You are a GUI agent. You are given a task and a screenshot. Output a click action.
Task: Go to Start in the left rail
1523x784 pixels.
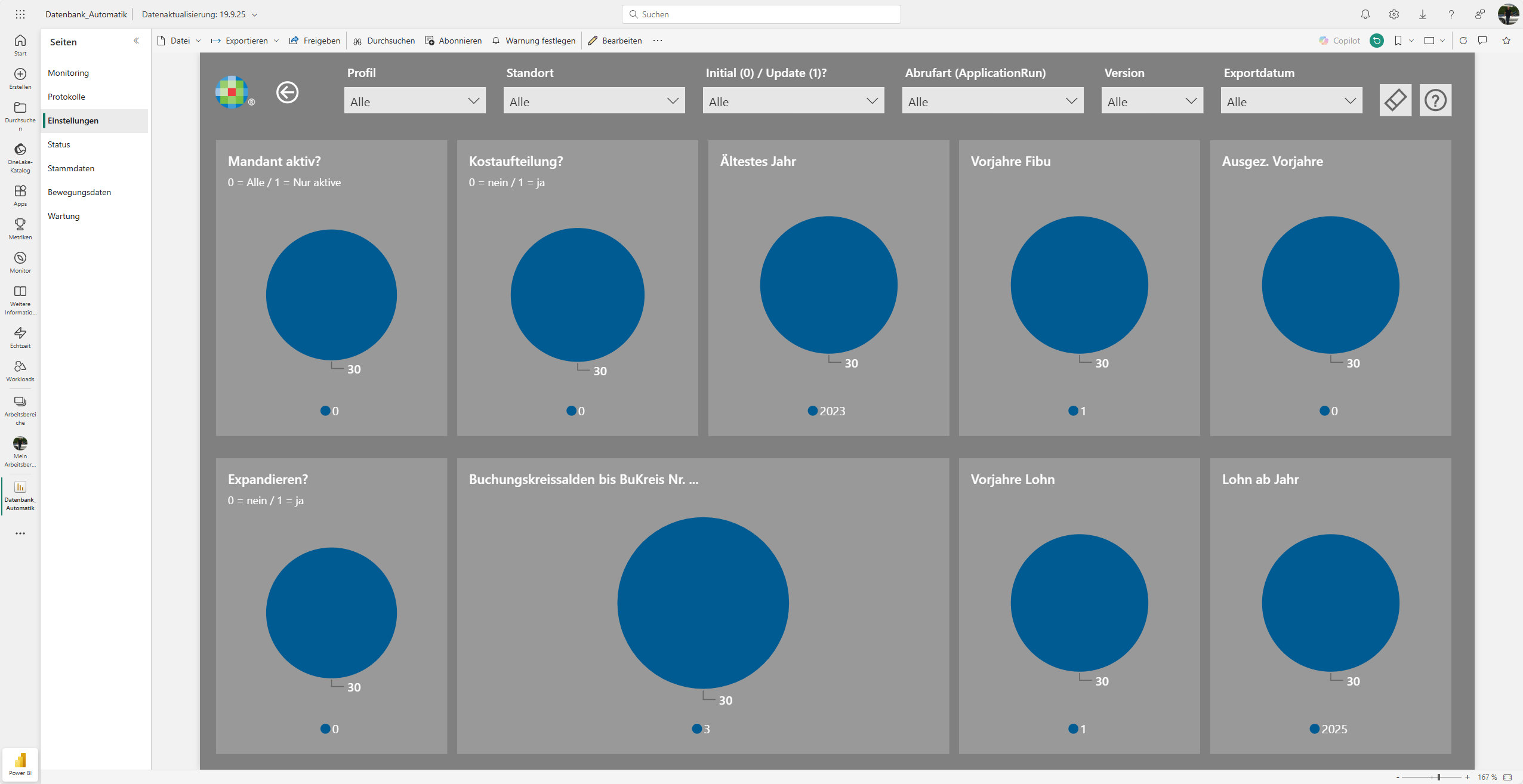(x=20, y=45)
